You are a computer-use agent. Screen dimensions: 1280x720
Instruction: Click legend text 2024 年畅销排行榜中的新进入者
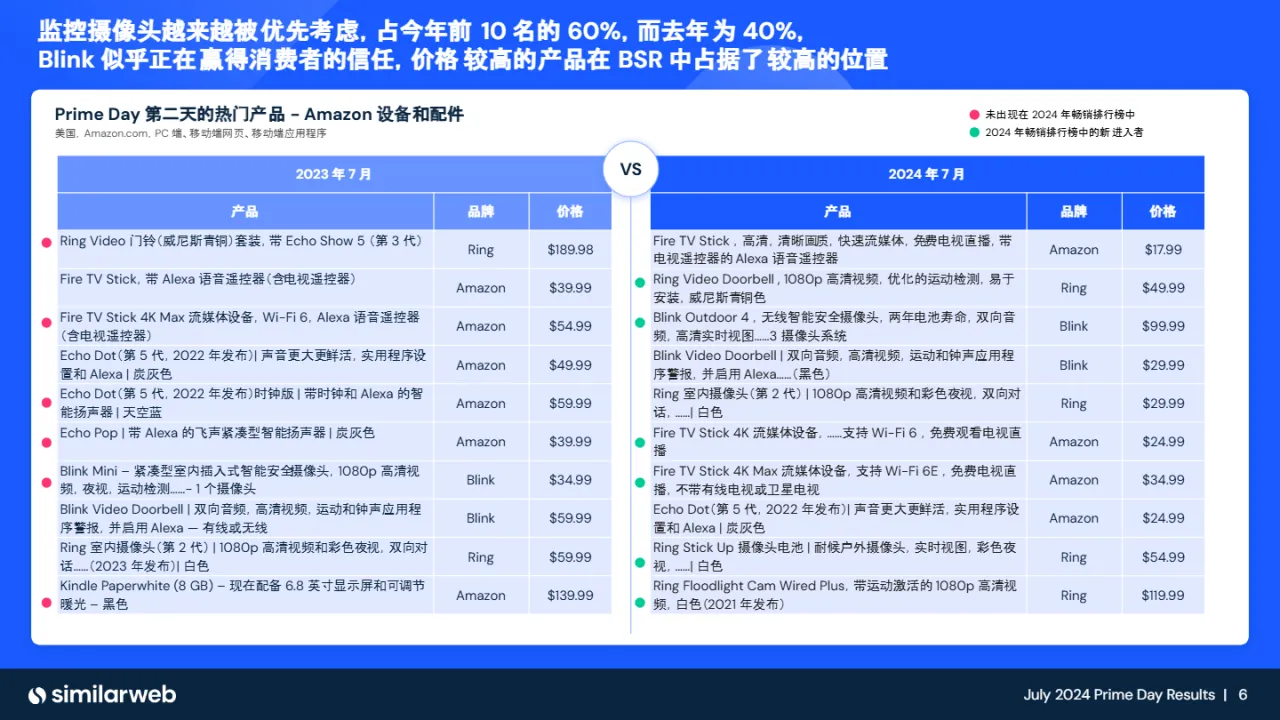click(x=1064, y=132)
